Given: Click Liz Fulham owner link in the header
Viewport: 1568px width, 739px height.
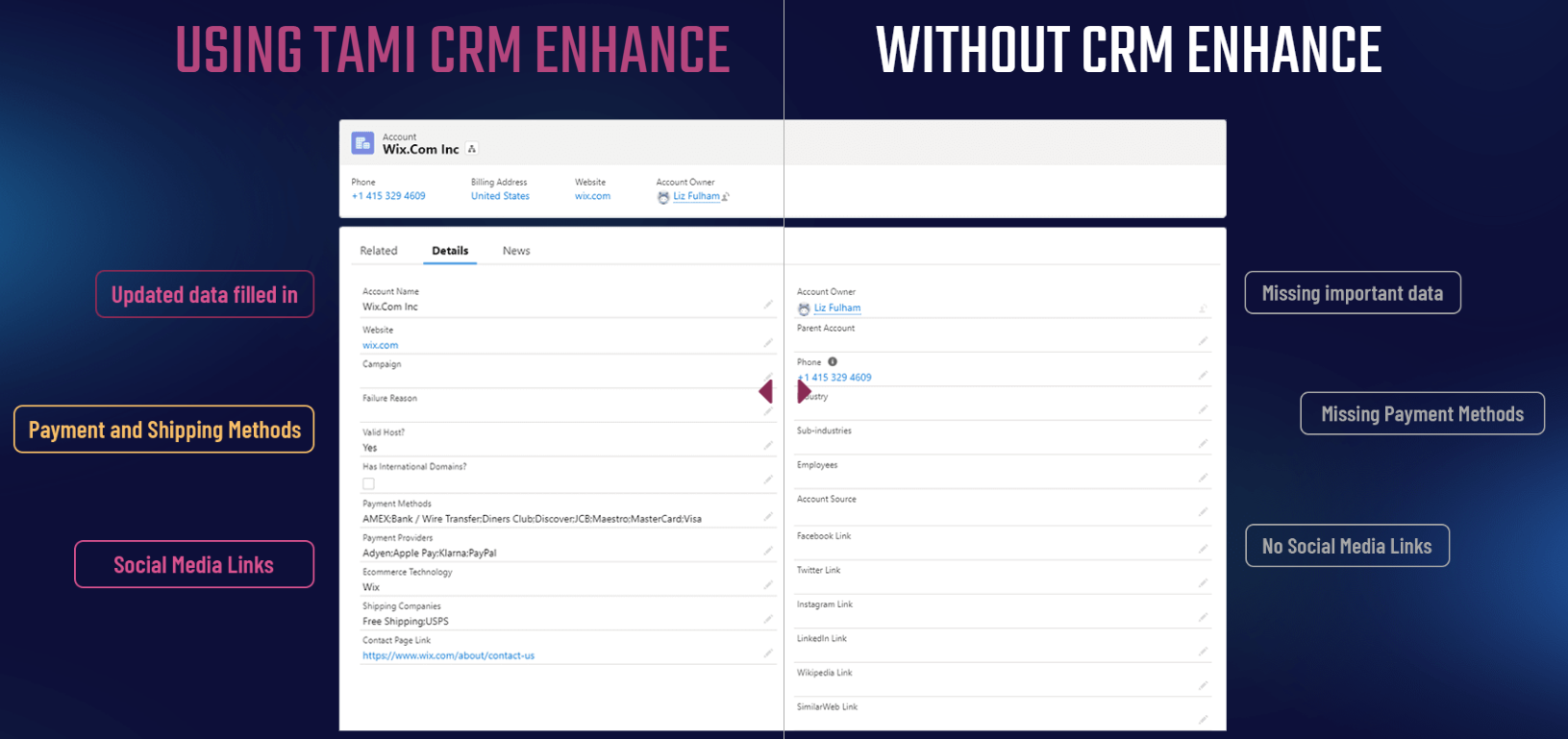Looking at the screenshot, I should coord(696,196).
